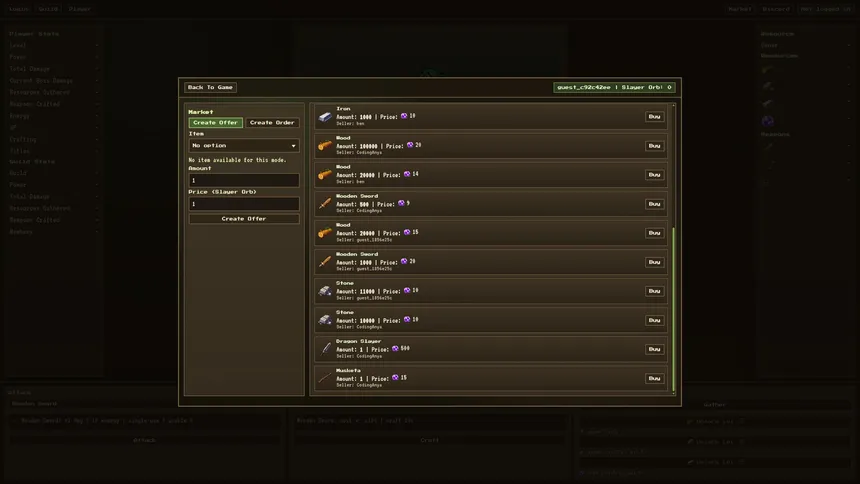
Task: Buy the Iron offer from ben
Action: click(654, 116)
